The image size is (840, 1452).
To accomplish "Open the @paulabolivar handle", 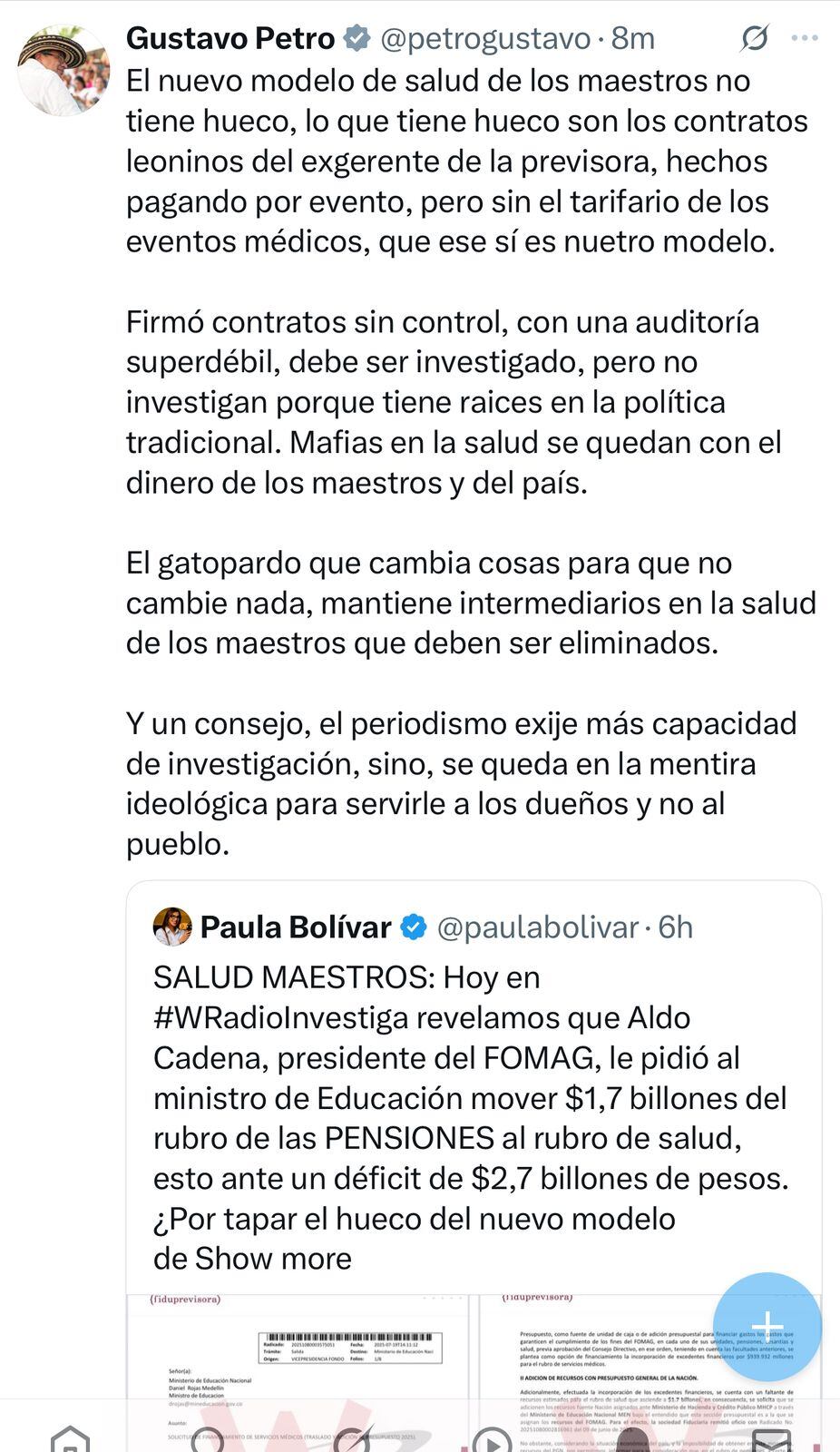I will 539,927.
